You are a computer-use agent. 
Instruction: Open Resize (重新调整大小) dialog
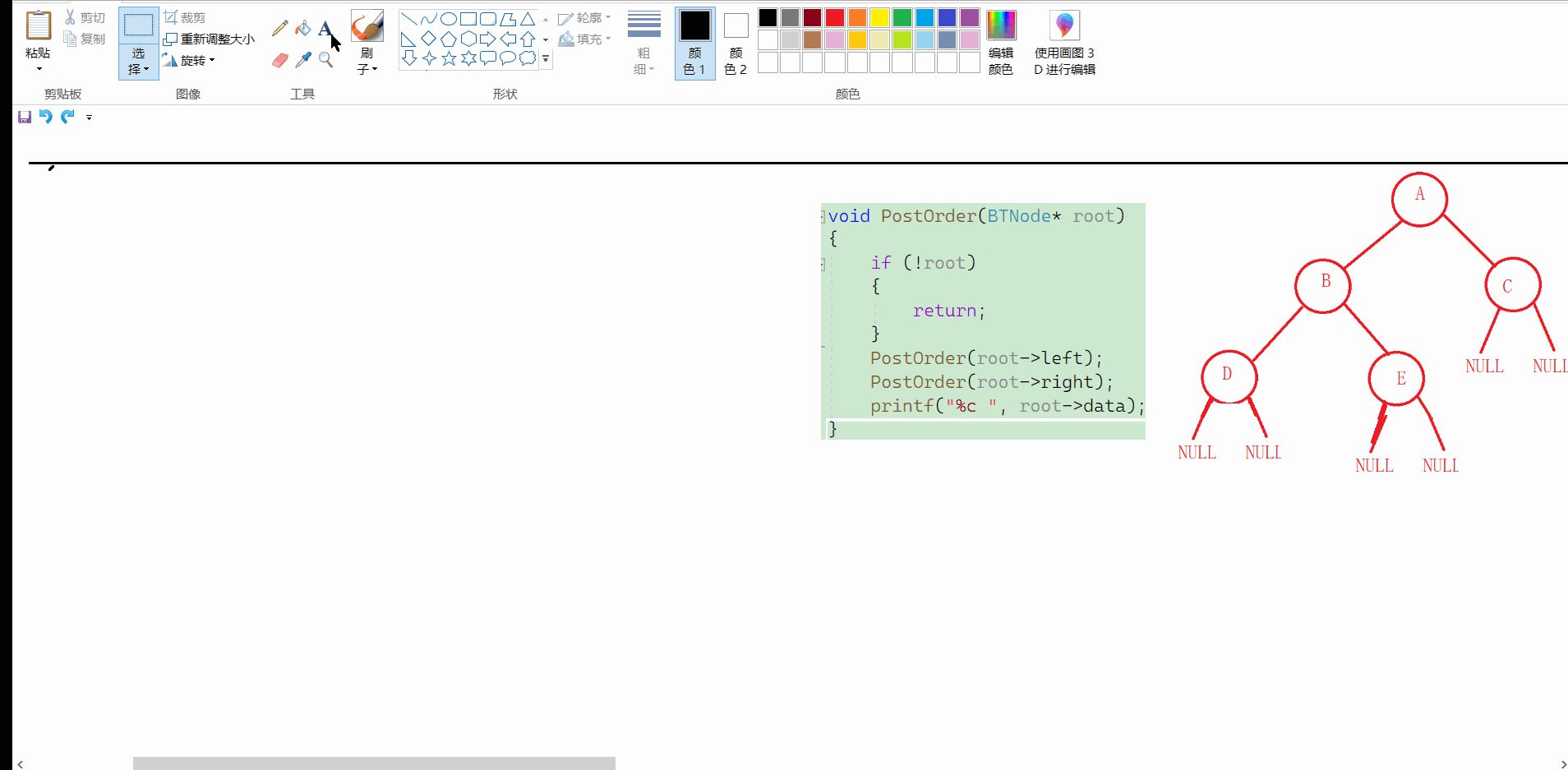click(209, 39)
